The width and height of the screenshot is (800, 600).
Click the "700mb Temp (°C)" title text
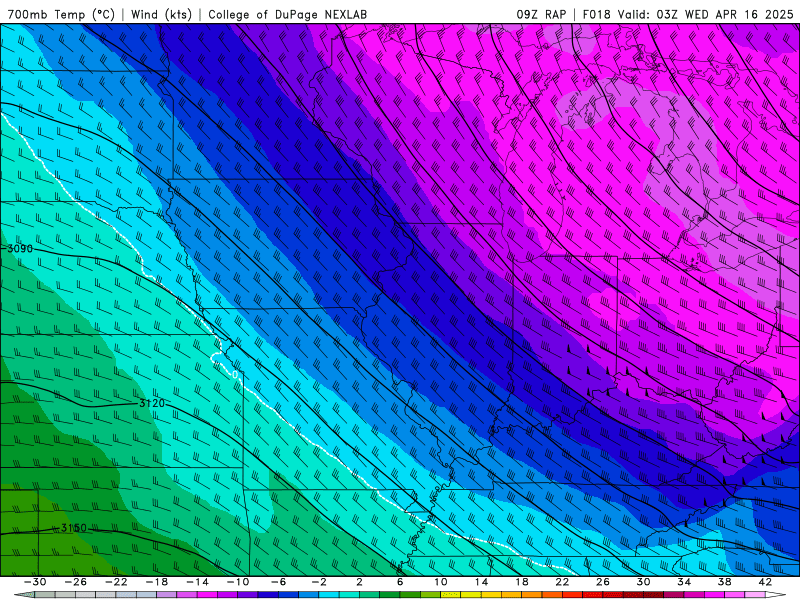point(61,14)
